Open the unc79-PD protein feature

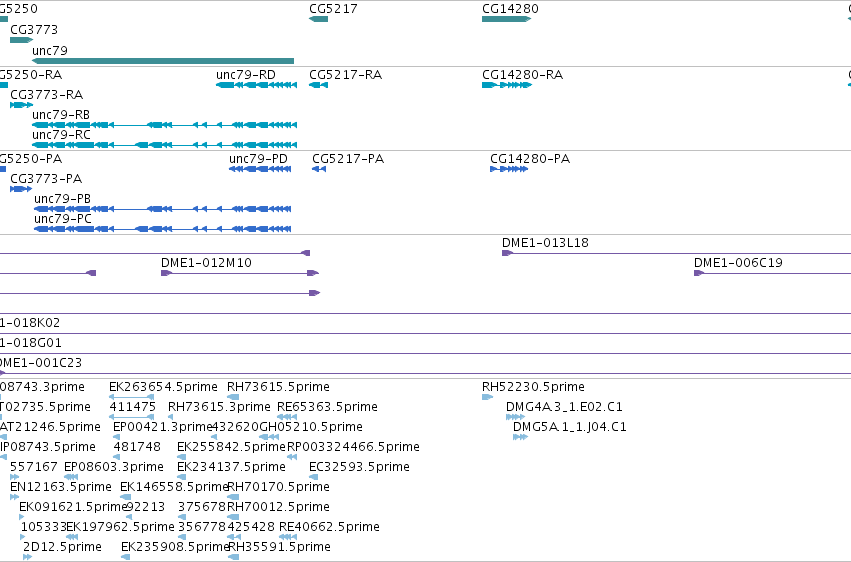point(260,169)
